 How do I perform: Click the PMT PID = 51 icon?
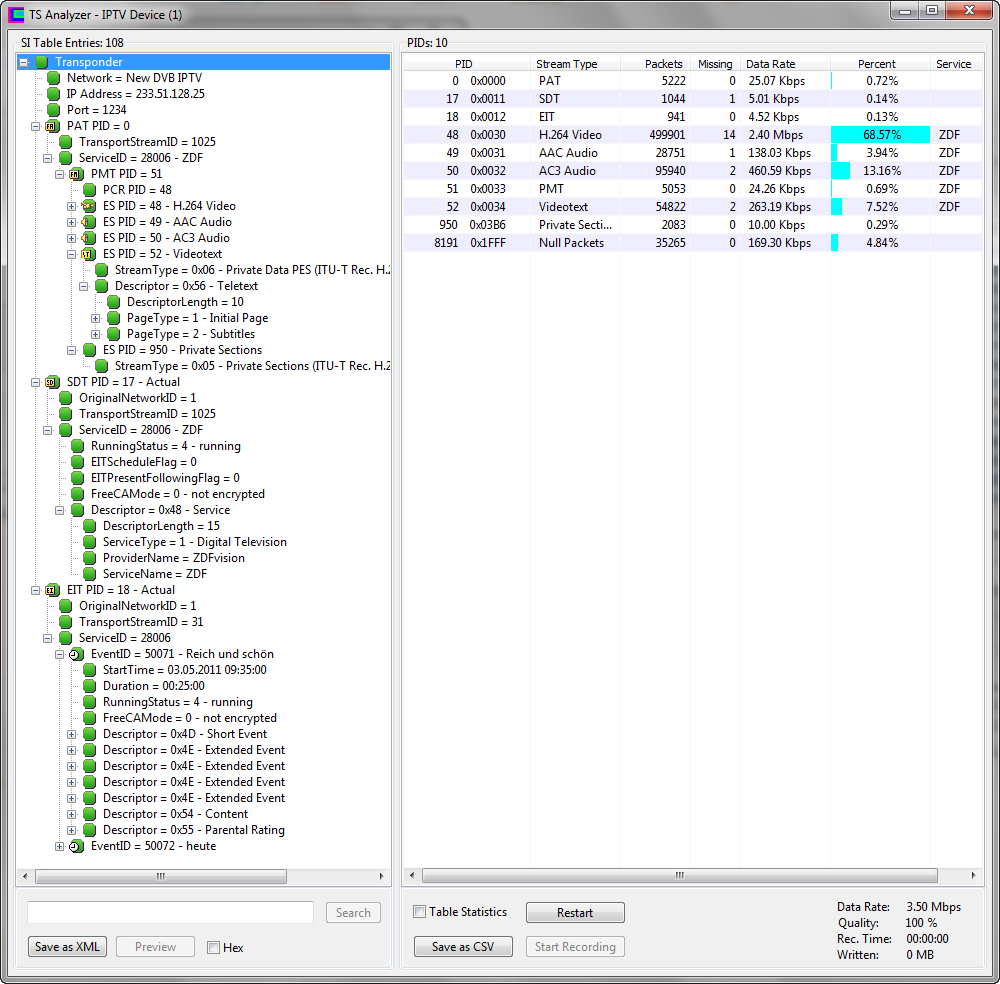[x=76, y=174]
